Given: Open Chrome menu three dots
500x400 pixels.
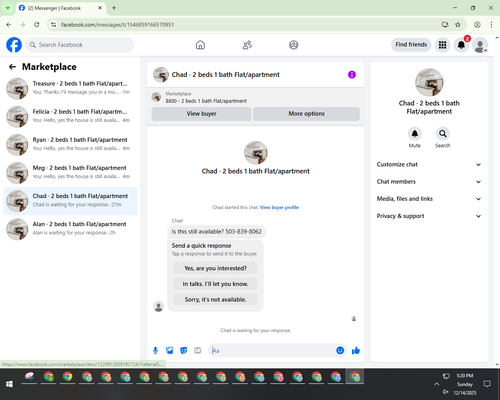Looking at the screenshot, I should 491,25.
